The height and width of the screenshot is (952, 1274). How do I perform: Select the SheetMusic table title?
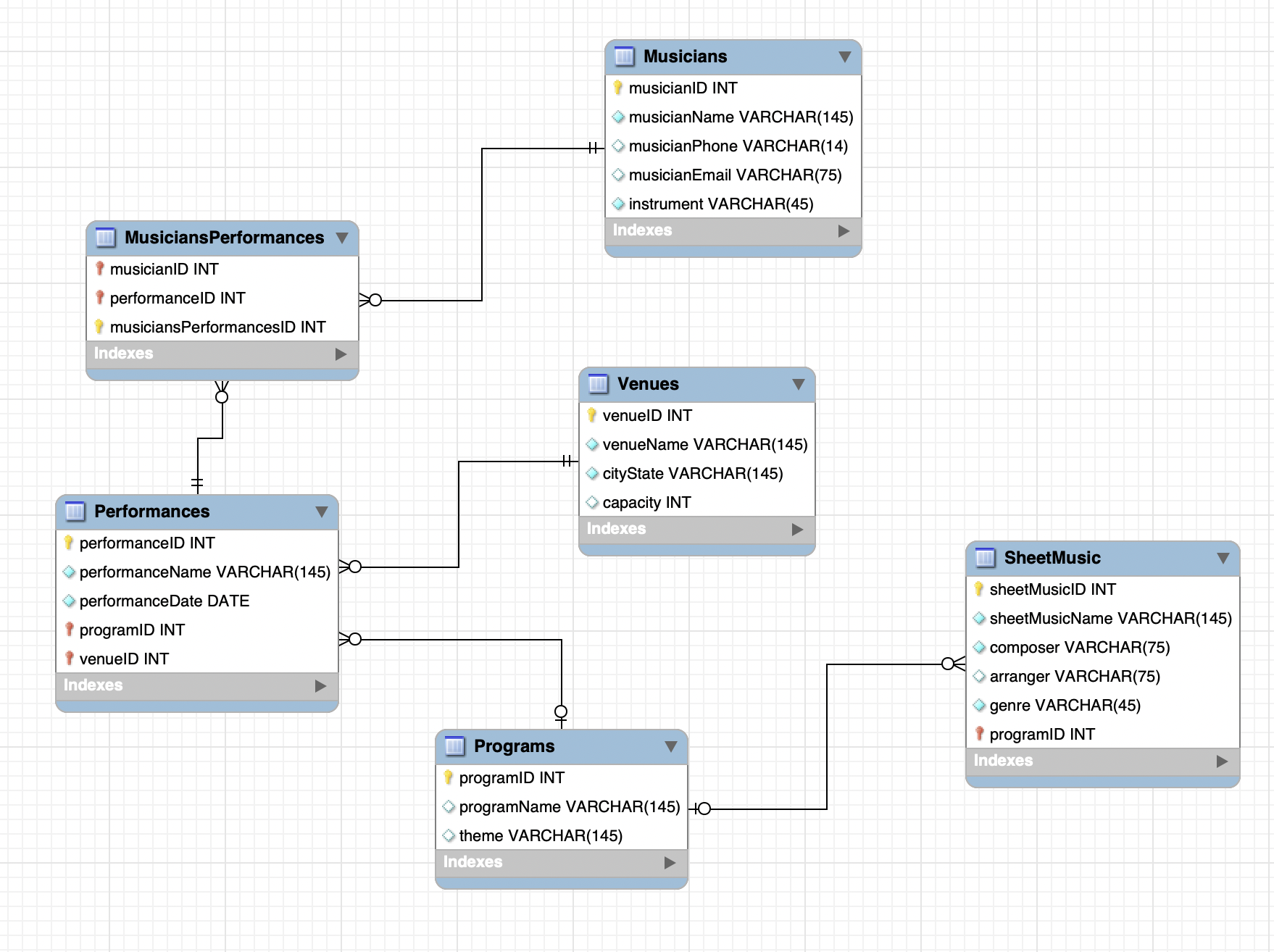(1052, 558)
